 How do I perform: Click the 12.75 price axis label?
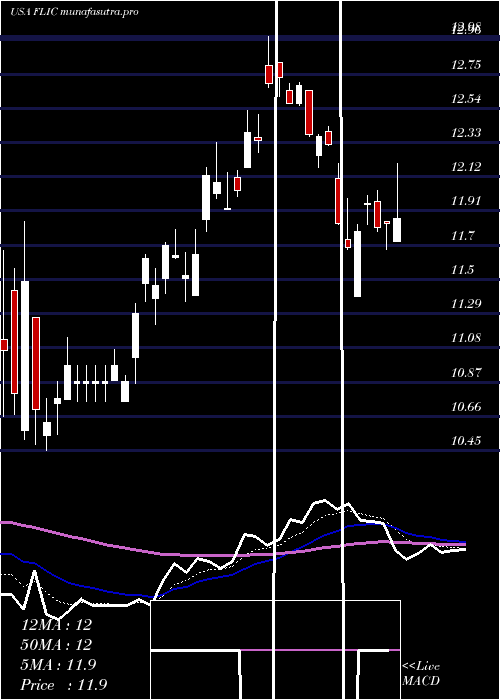click(466, 65)
